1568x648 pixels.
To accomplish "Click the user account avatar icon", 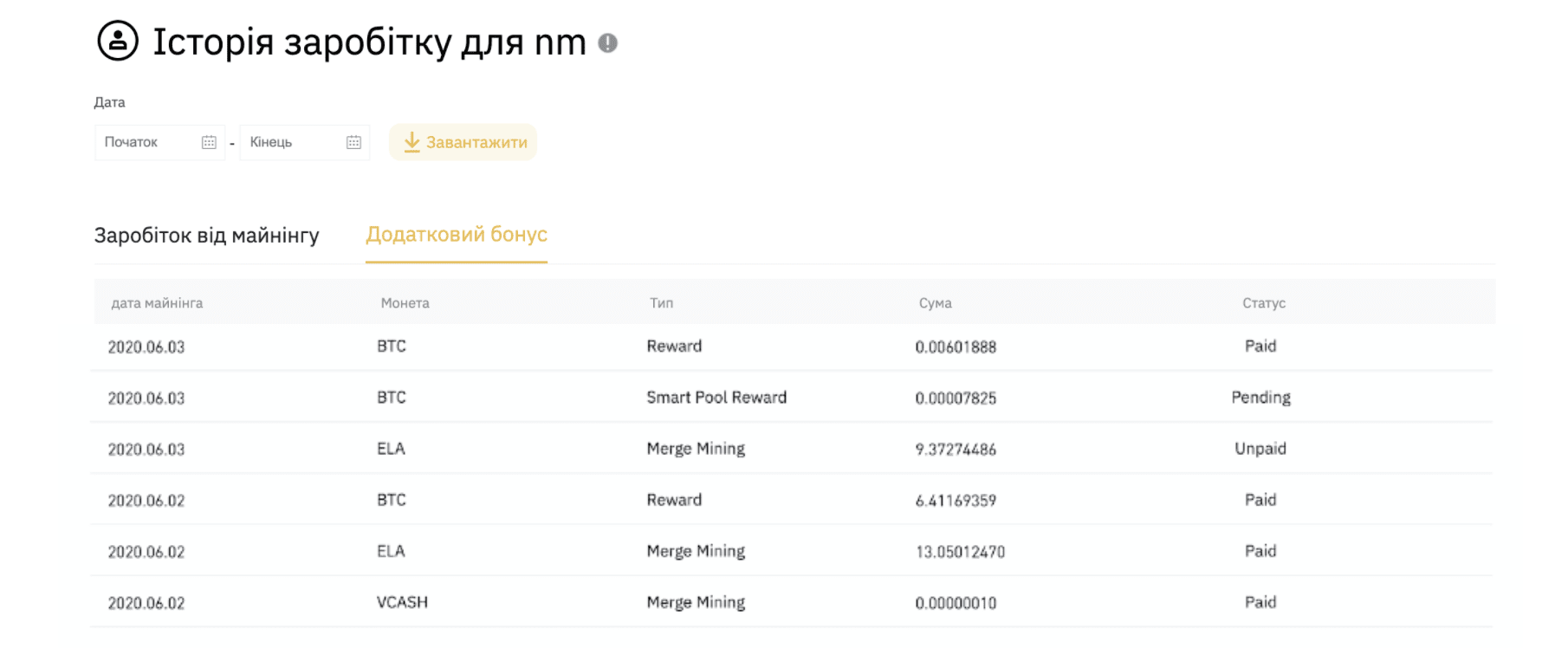I will 118,41.
